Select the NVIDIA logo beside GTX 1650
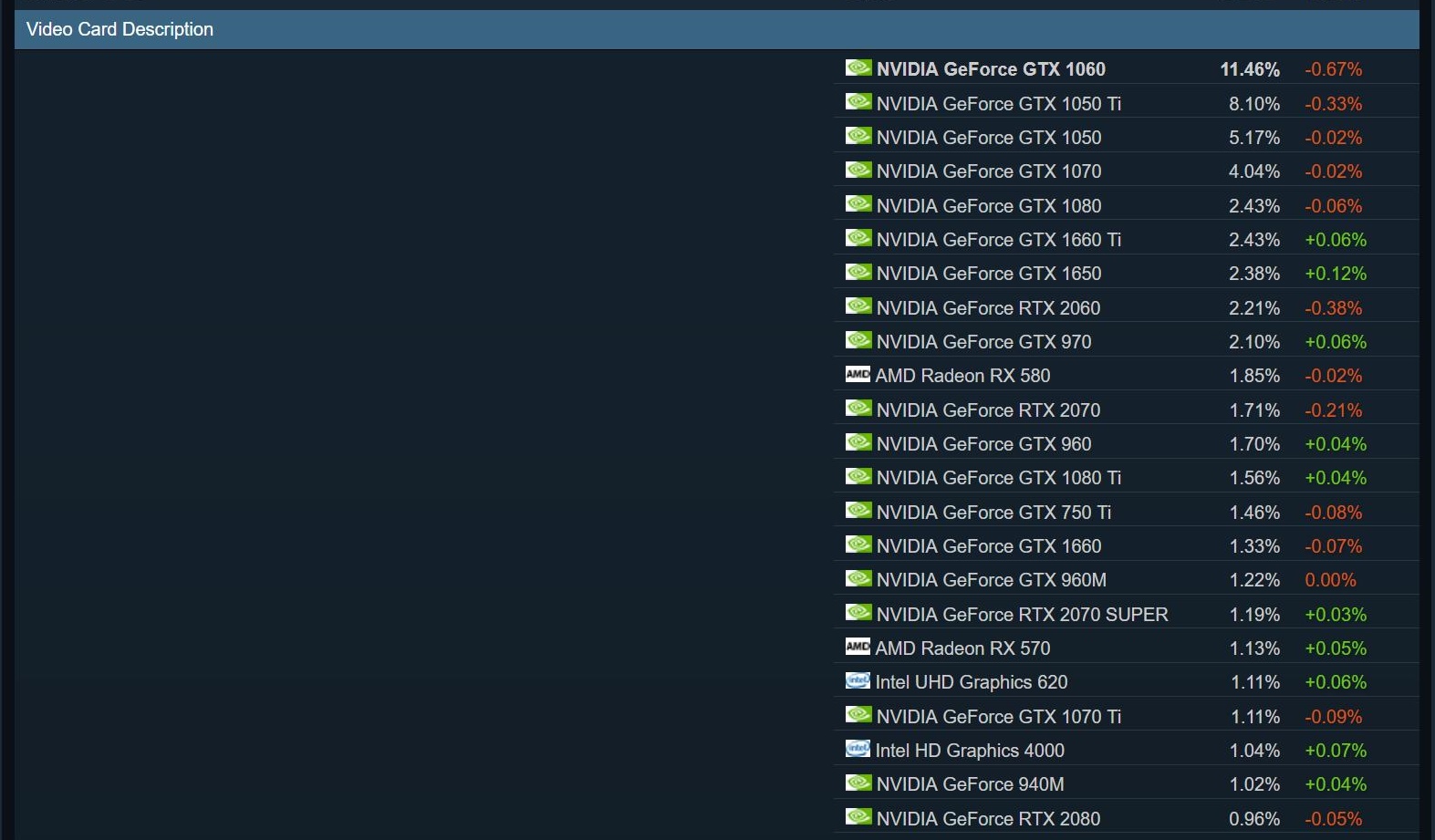 pos(858,272)
